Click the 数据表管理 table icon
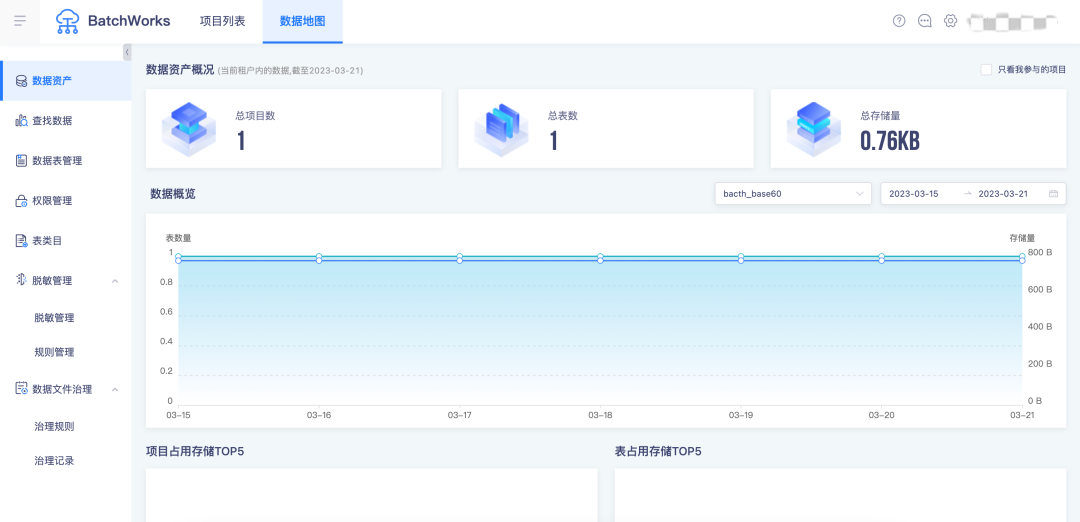1080x522 pixels. click(x=21, y=161)
